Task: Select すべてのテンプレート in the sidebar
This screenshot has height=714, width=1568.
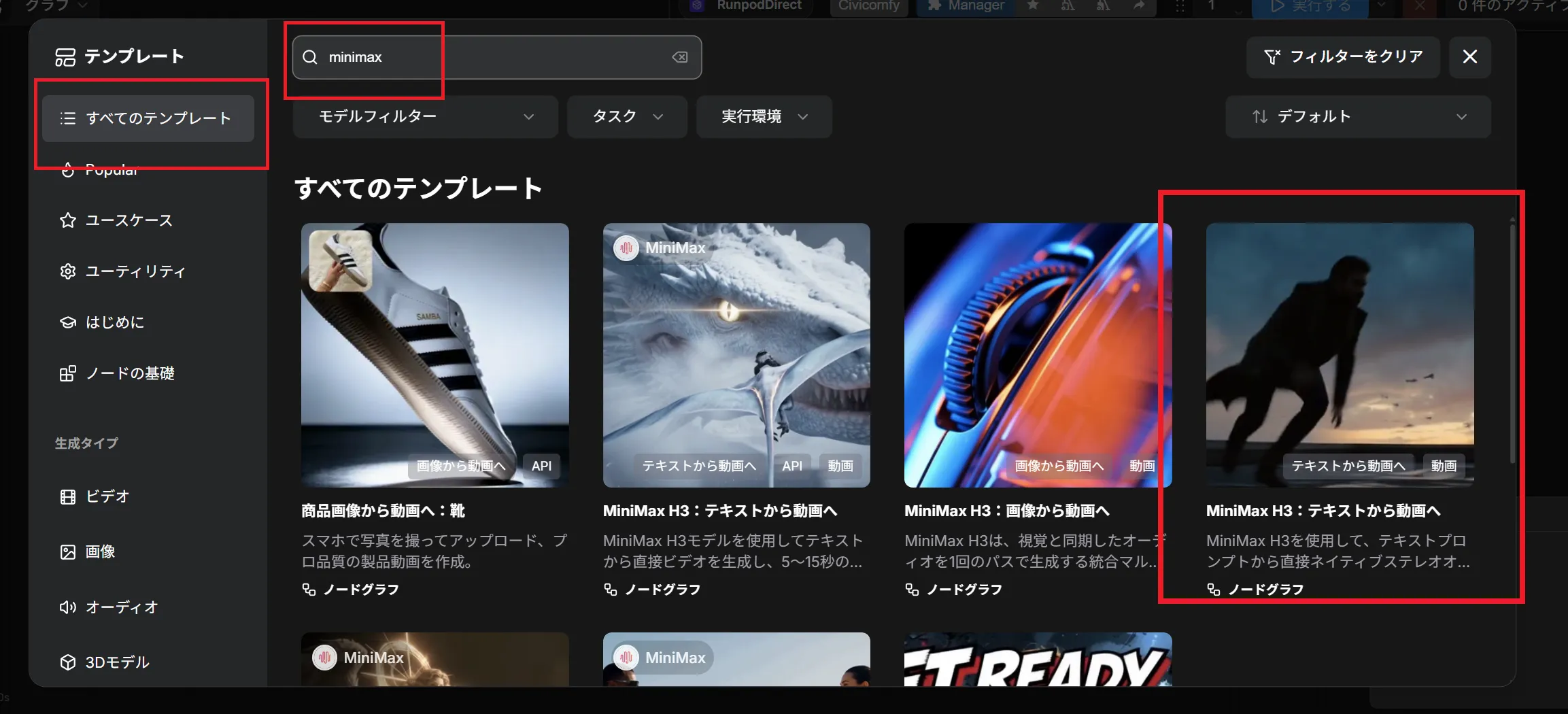Action: coord(148,118)
